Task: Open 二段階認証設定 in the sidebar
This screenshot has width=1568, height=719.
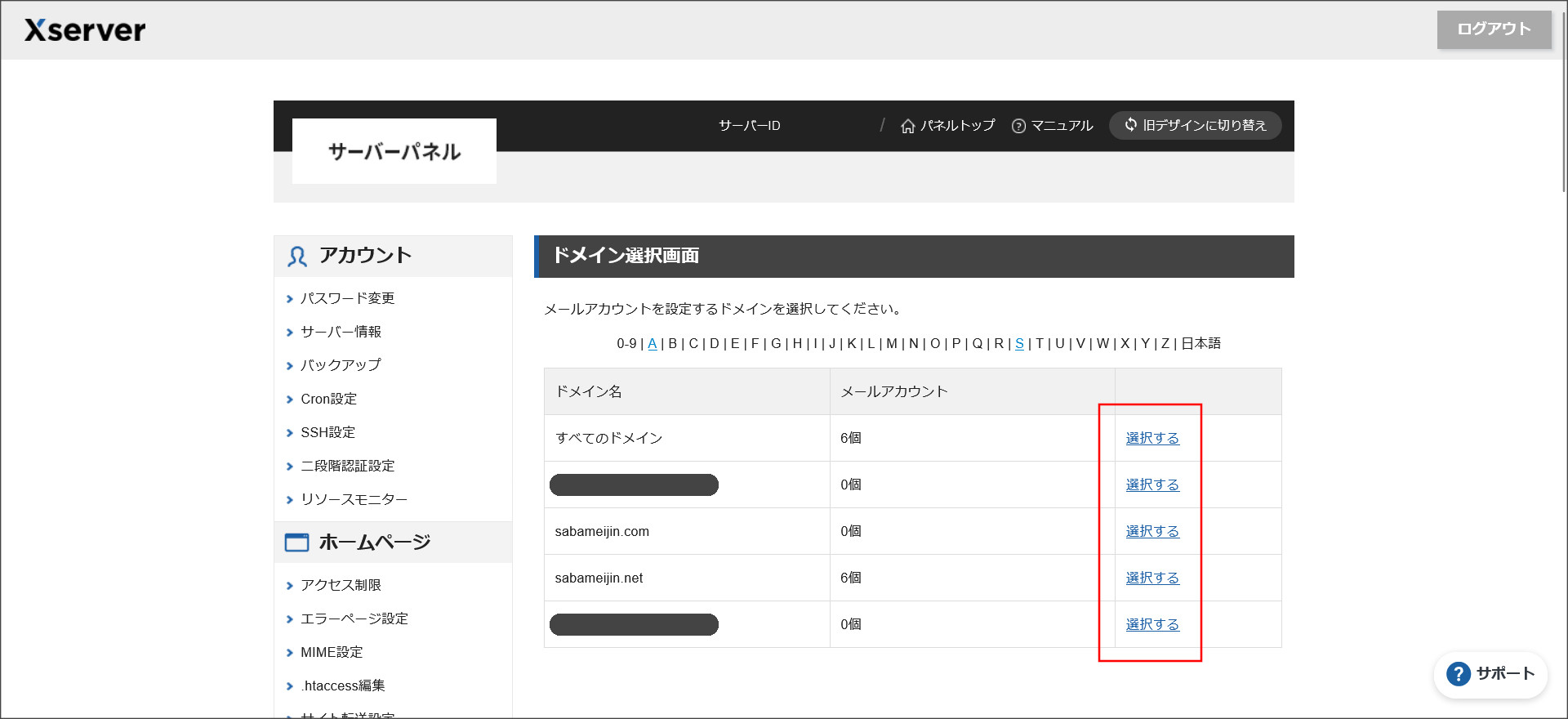Action: [x=347, y=466]
